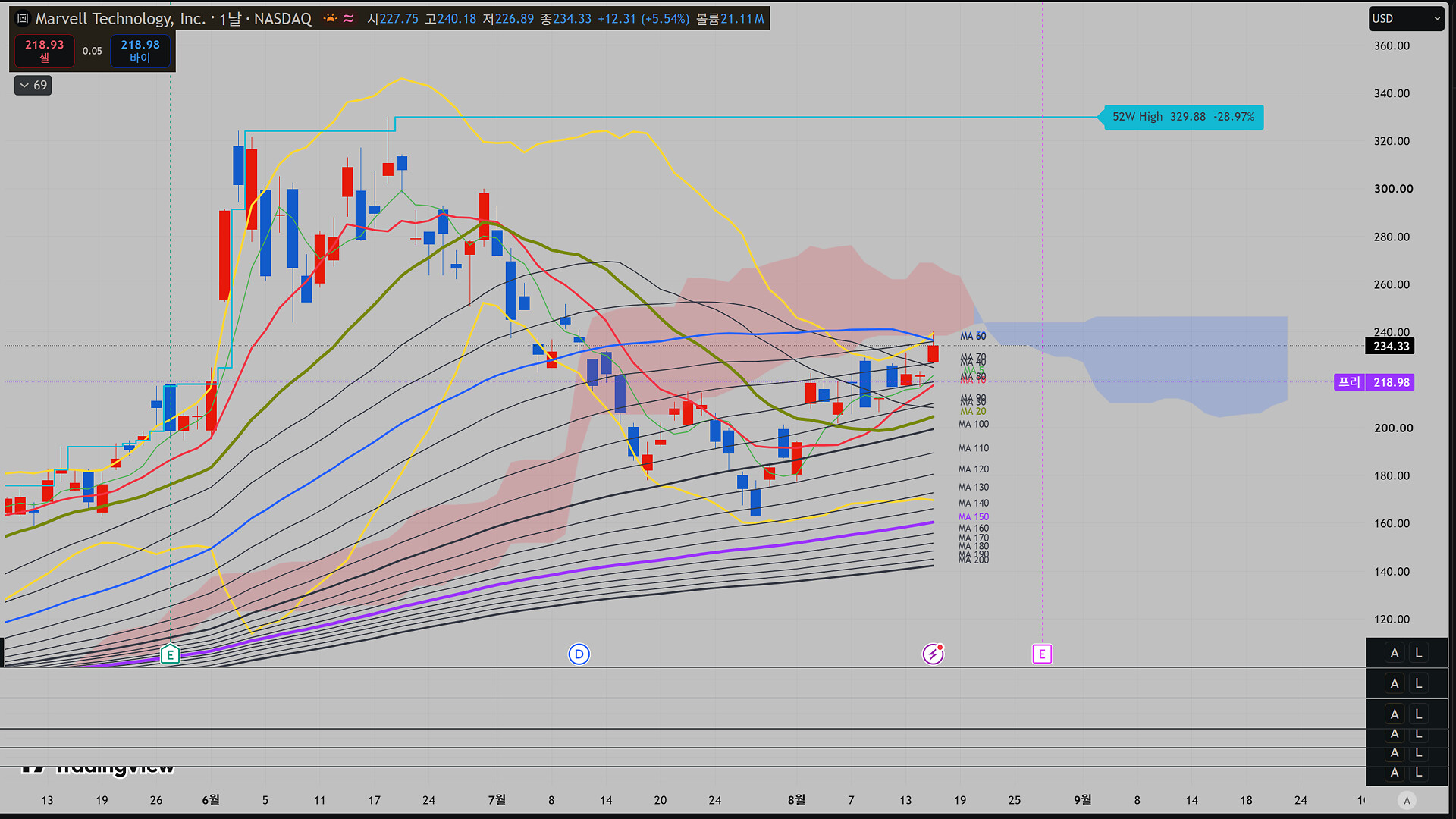This screenshot has width=1456, height=819.
Task: Open the green past earnings E marker
Action: 170,654
